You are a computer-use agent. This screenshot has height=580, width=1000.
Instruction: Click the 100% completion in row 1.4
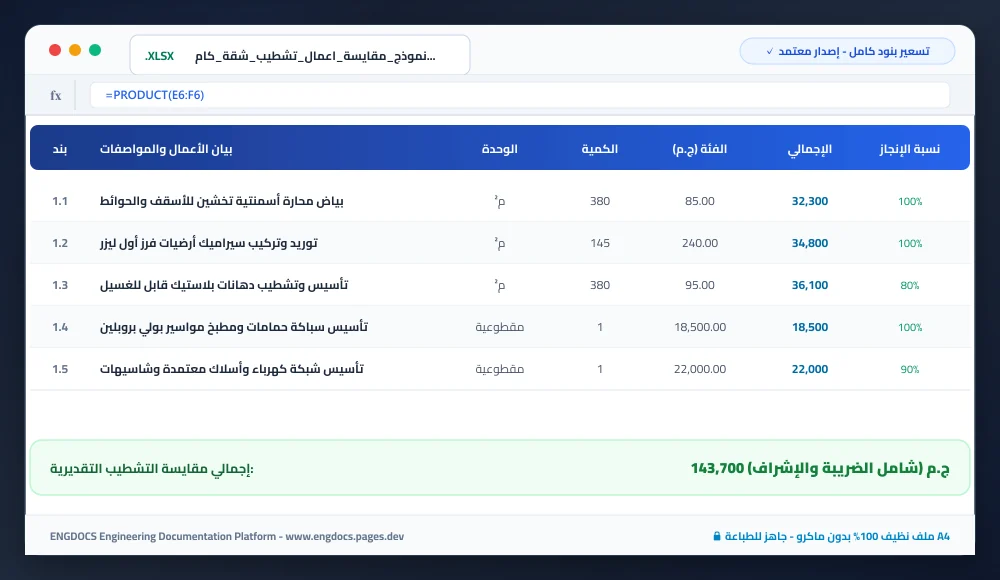pos(910,328)
